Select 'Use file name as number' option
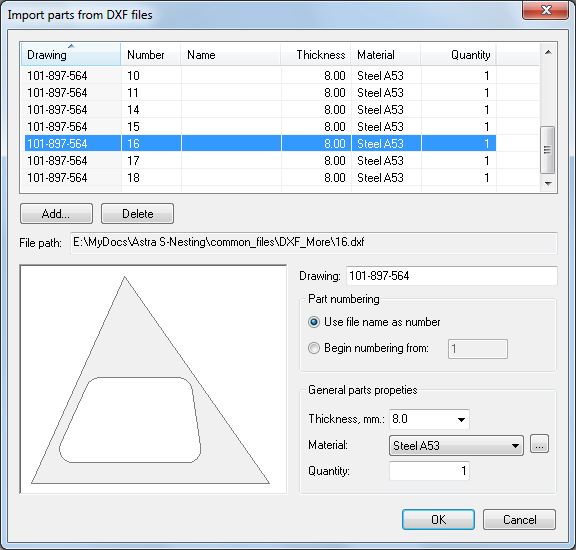This screenshot has width=576, height=550. (x=314, y=322)
